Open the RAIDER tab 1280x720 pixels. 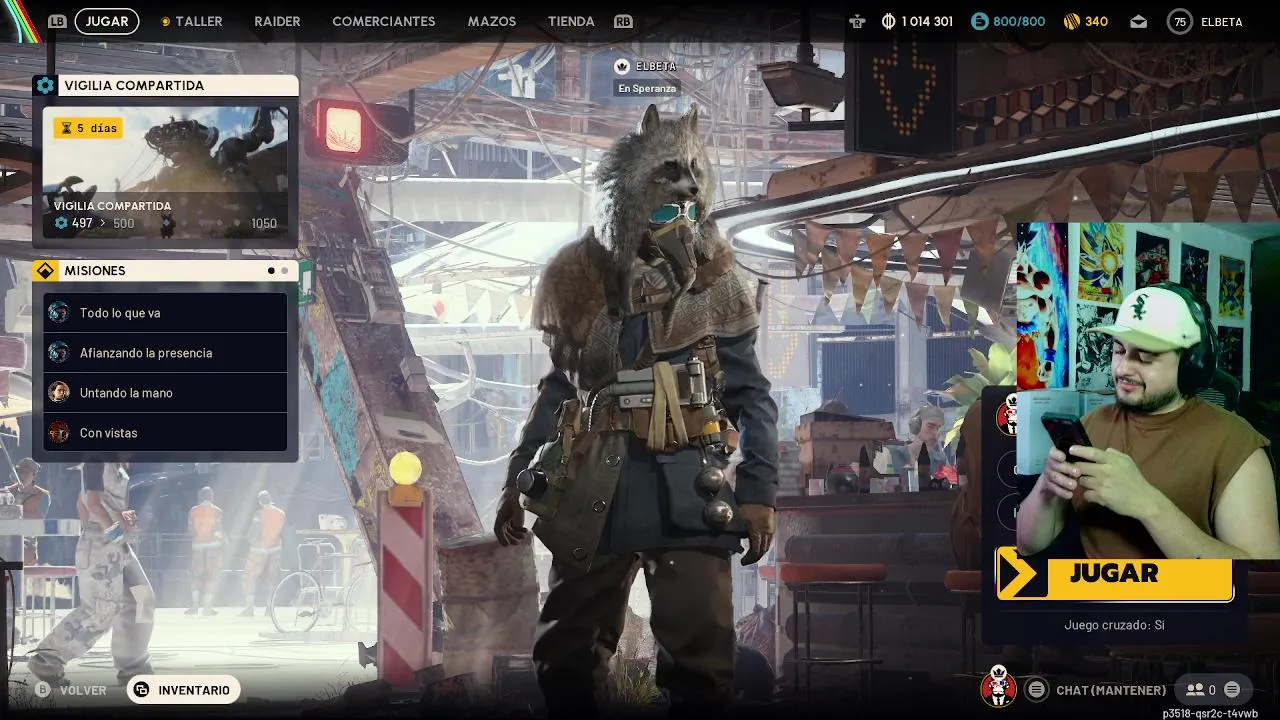[x=277, y=21]
